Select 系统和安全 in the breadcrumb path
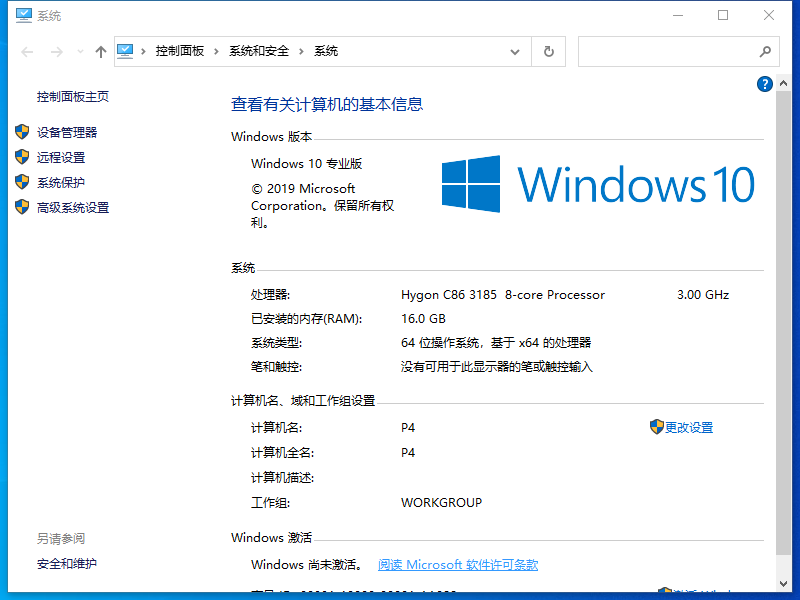 click(x=259, y=51)
